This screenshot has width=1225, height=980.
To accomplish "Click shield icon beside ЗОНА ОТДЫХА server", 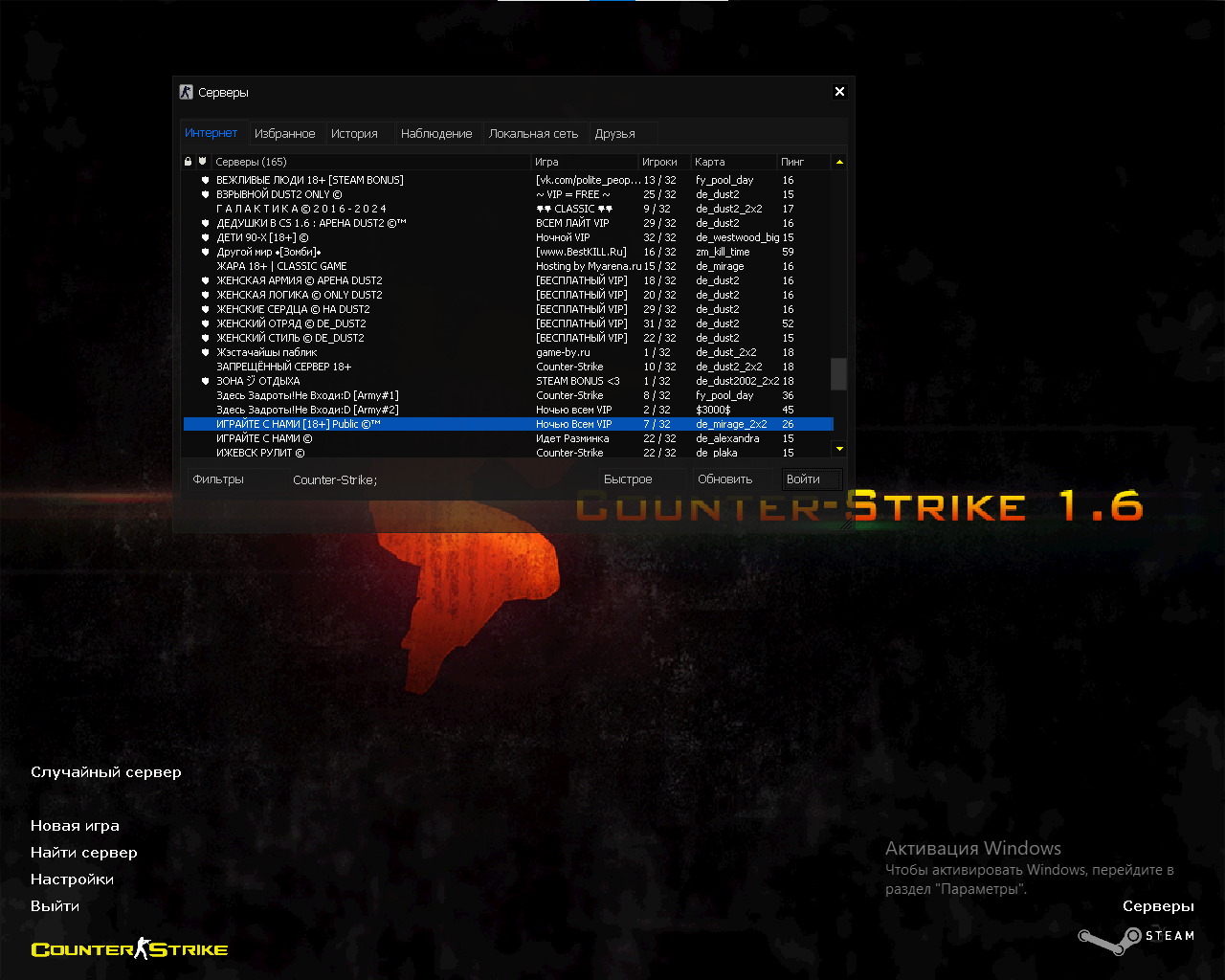I will (205, 381).
